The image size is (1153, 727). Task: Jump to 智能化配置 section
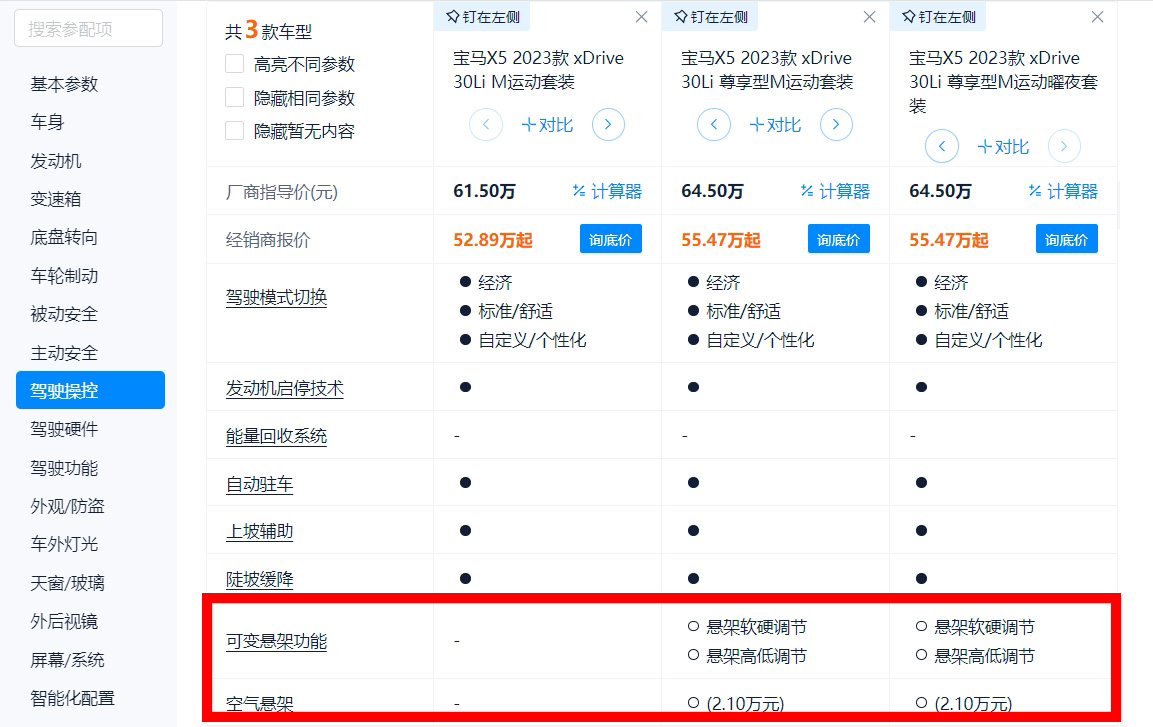pyautogui.click(x=73, y=698)
